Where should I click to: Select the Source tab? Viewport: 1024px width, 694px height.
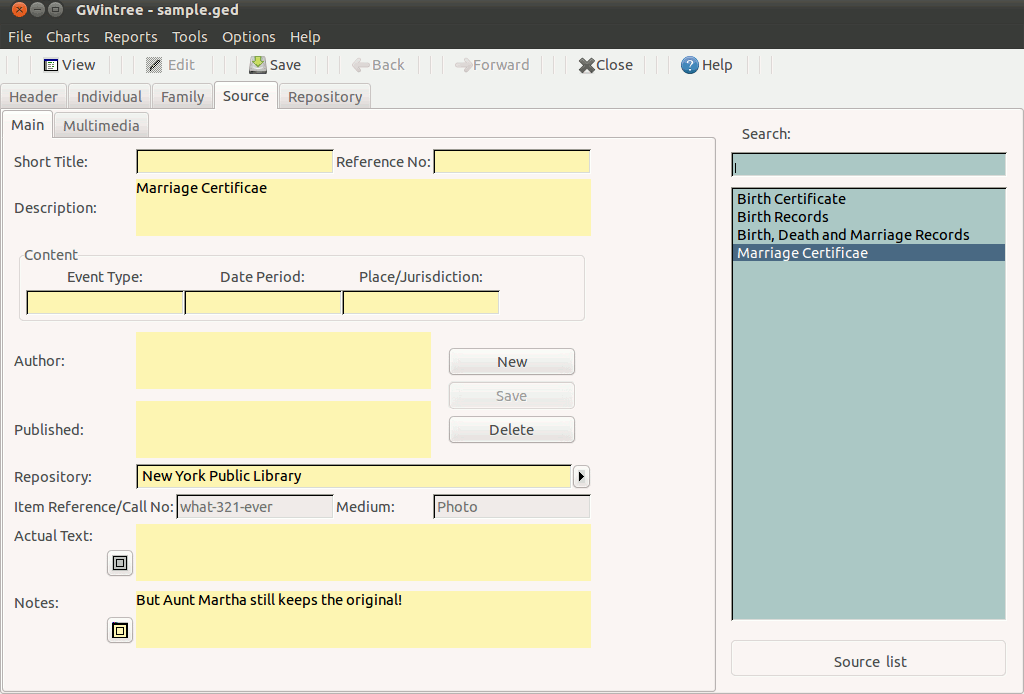[x=246, y=96]
